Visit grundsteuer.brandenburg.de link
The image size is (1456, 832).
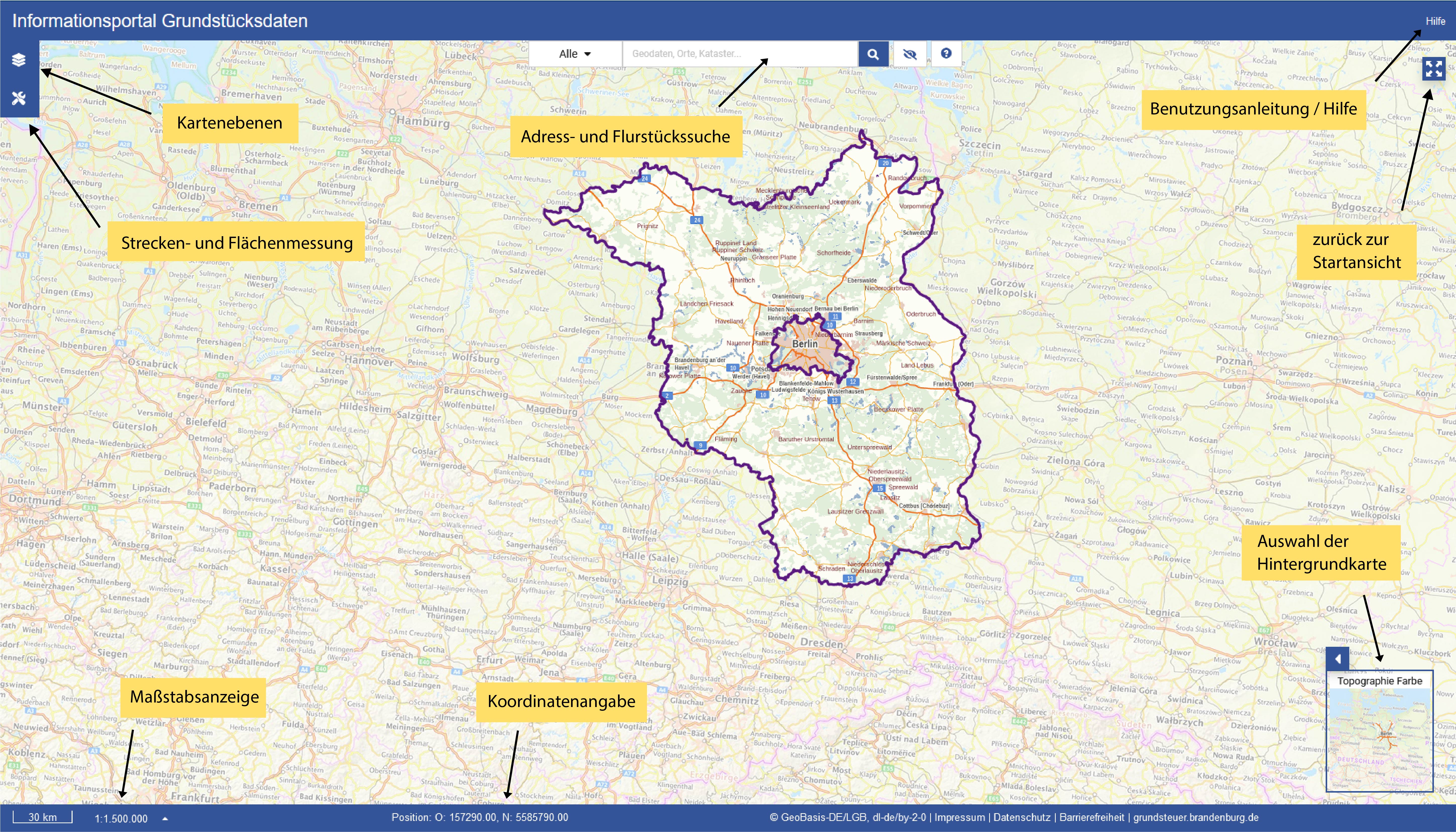click(1196, 818)
